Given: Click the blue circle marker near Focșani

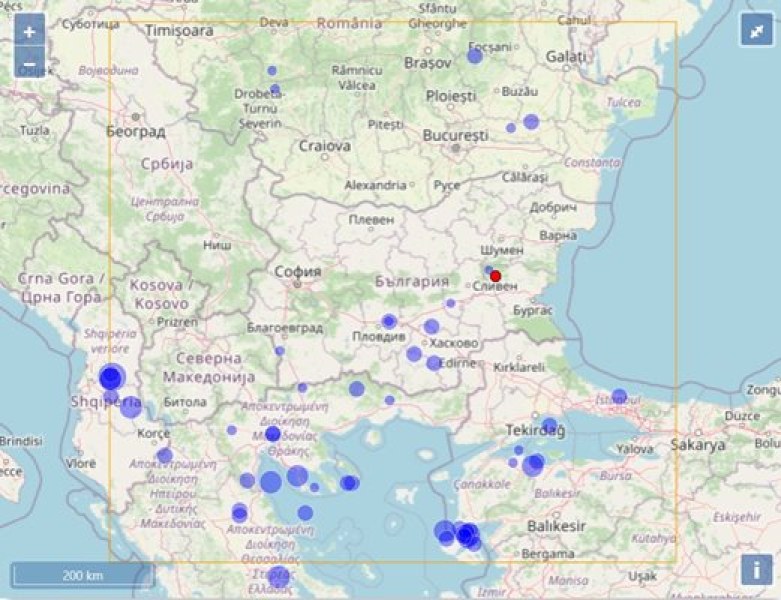Looking at the screenshot, I should click(x=475, y=56).
